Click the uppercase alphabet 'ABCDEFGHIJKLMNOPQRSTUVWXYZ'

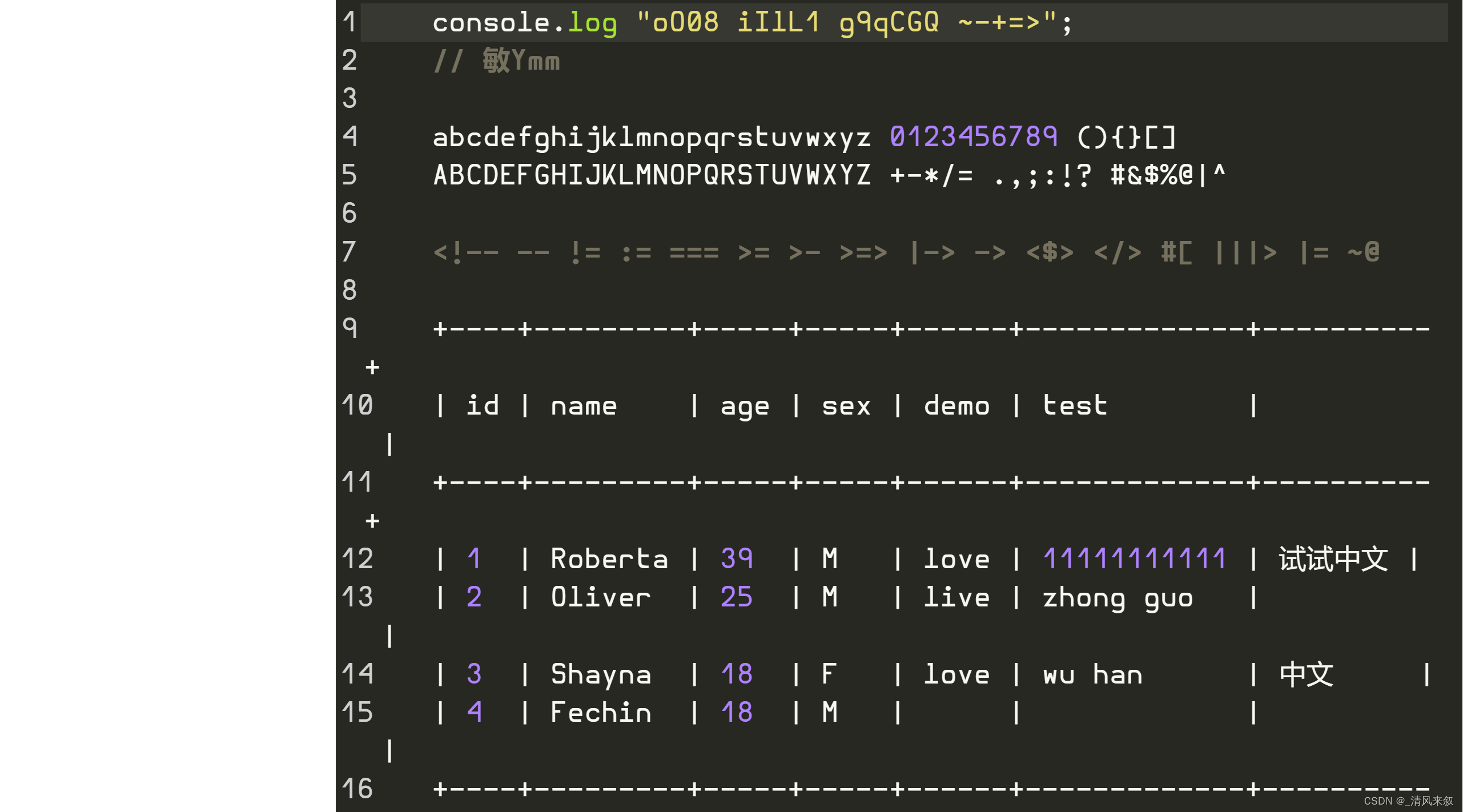point(652,175)
